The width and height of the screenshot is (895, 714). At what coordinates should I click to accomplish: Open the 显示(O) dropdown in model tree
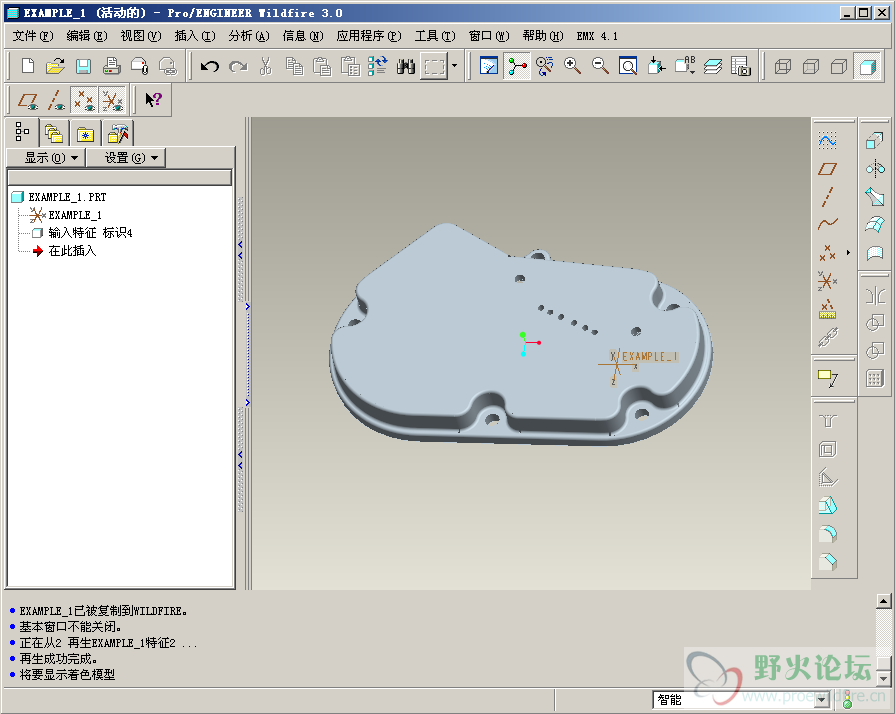[46, 158]
